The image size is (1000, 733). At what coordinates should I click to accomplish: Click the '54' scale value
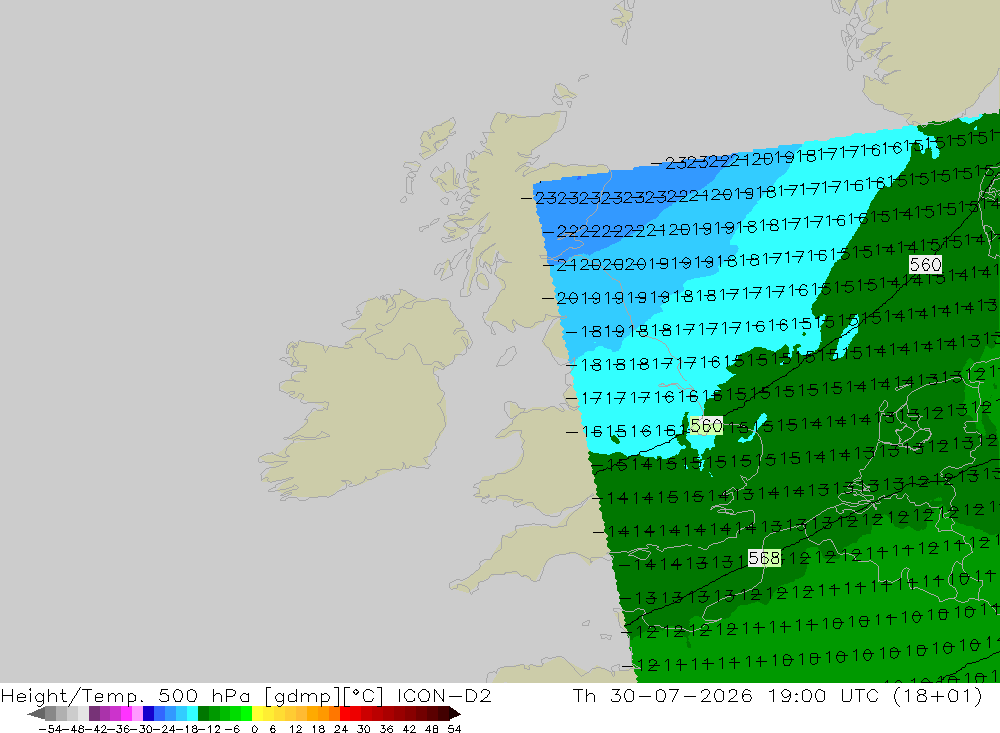[454, 729]
